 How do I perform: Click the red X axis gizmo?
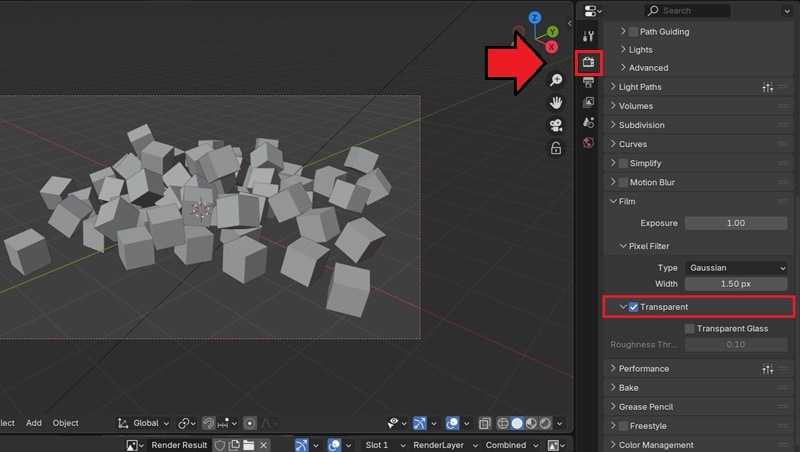tap(551, 47)
